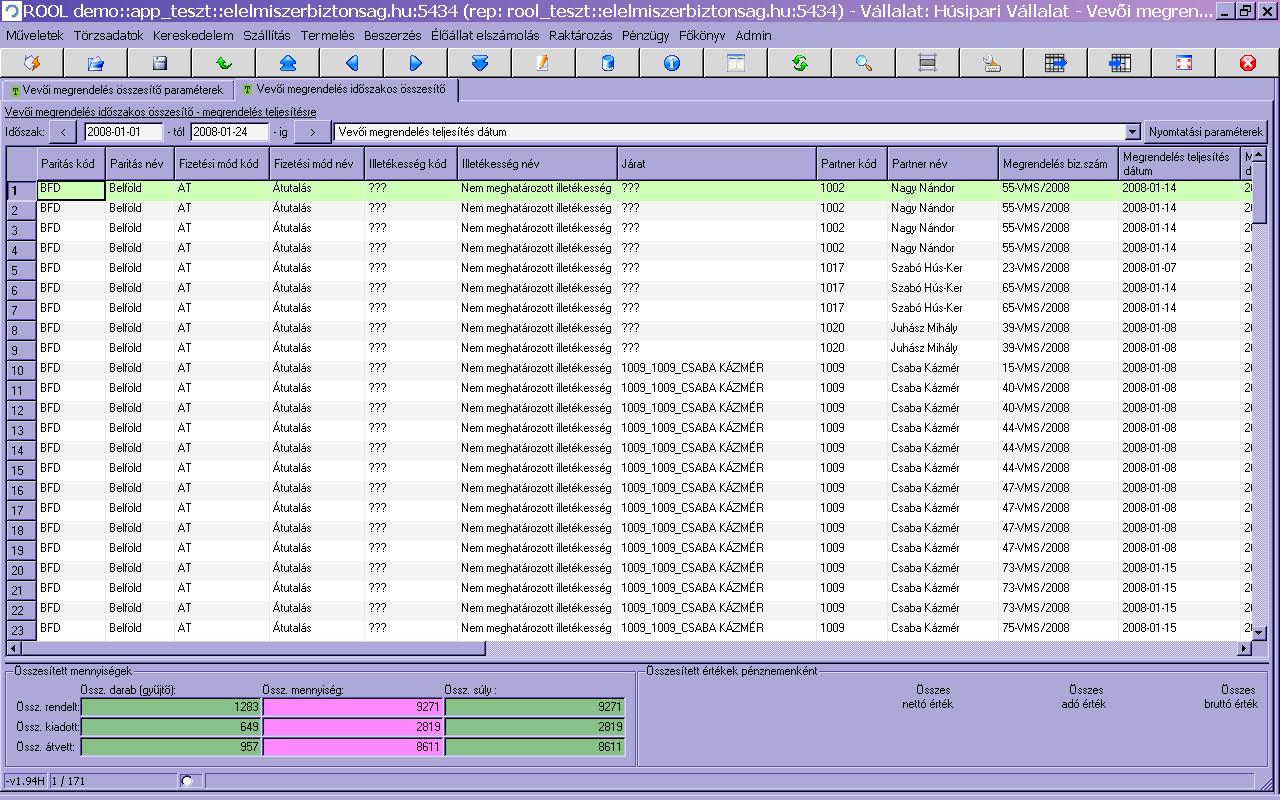Click the open folder toolbar icon
The image size is (1280, 800).
96,63
